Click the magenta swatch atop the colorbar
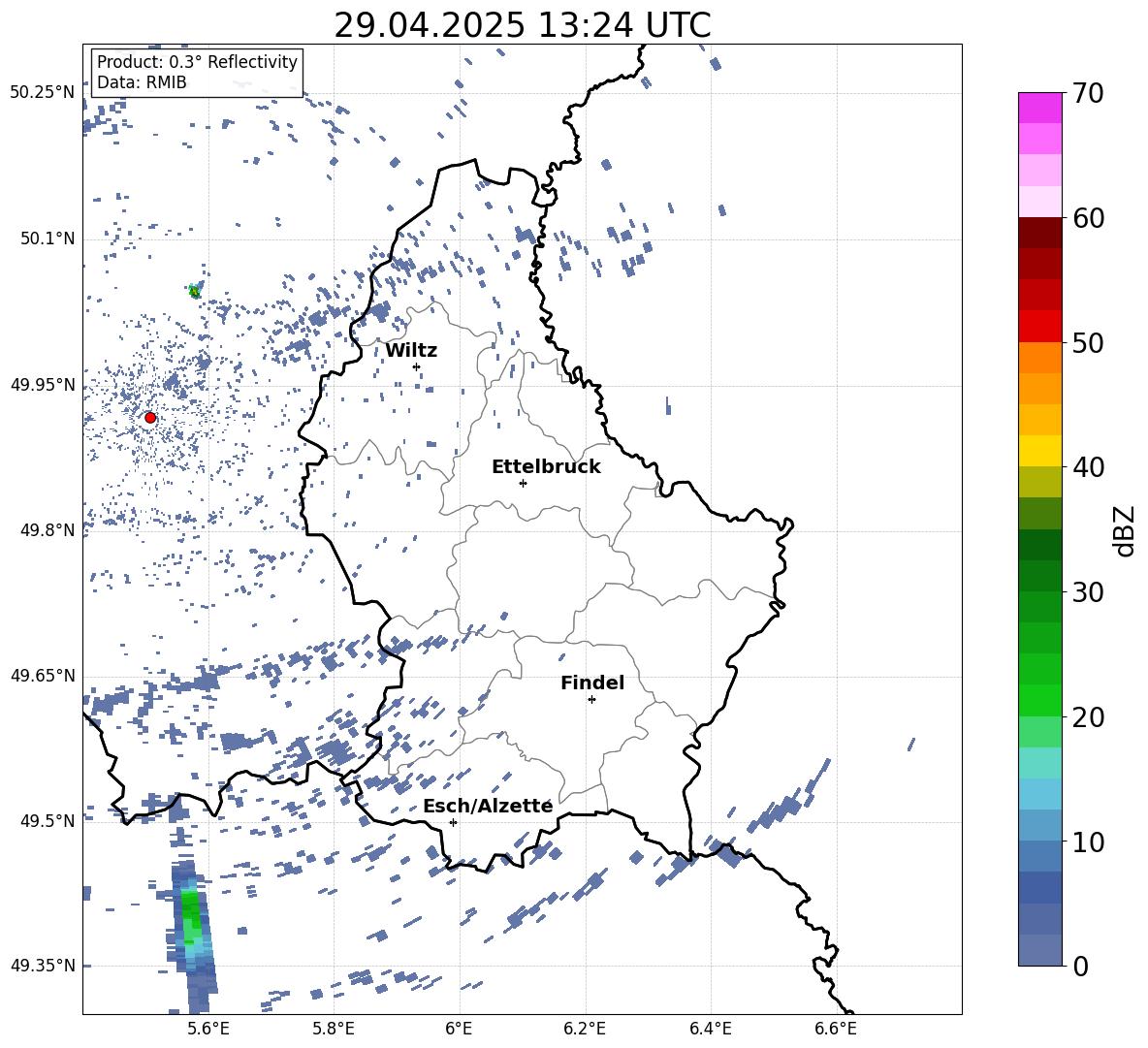The height and width of the screenshot is (1048, 1148). (x=1040, y=108)
